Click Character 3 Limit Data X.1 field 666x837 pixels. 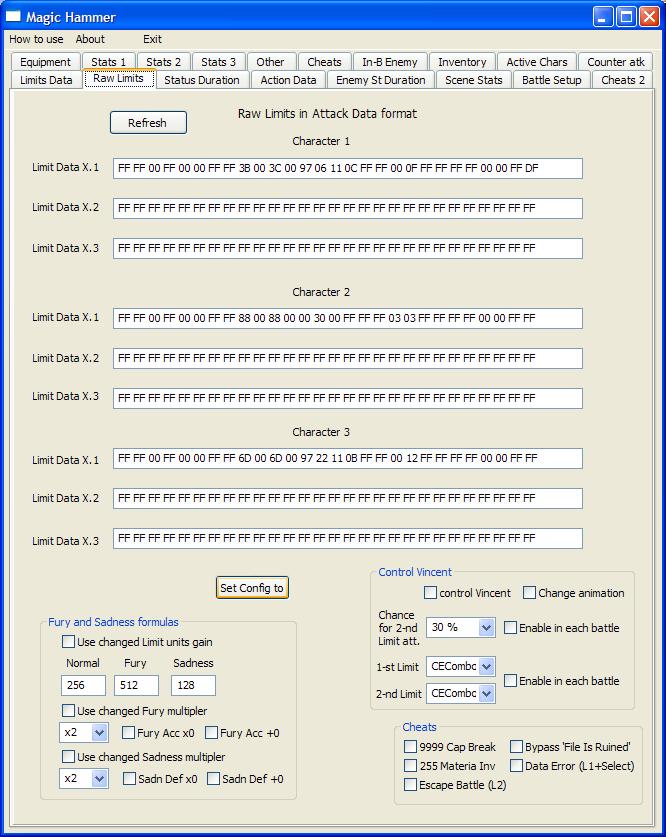tap(347, 458)
